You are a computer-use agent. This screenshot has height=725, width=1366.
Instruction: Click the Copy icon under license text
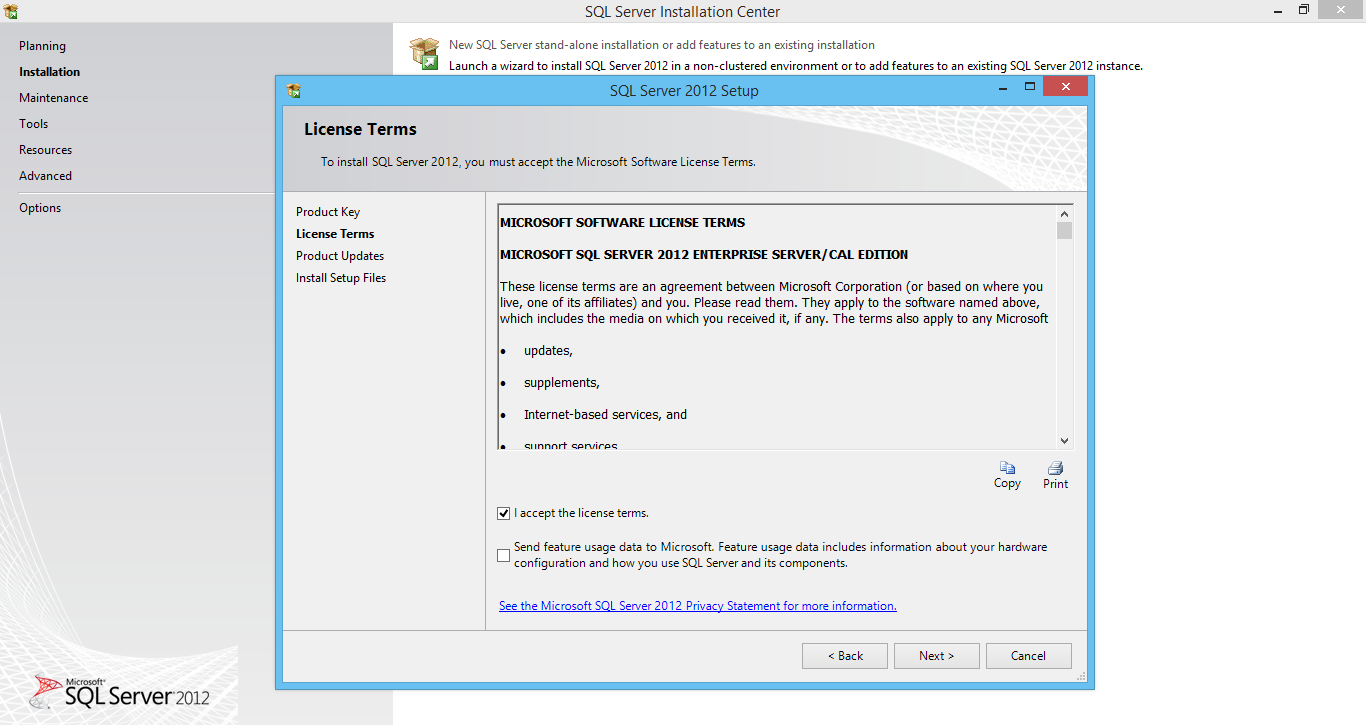point(1007,468)
